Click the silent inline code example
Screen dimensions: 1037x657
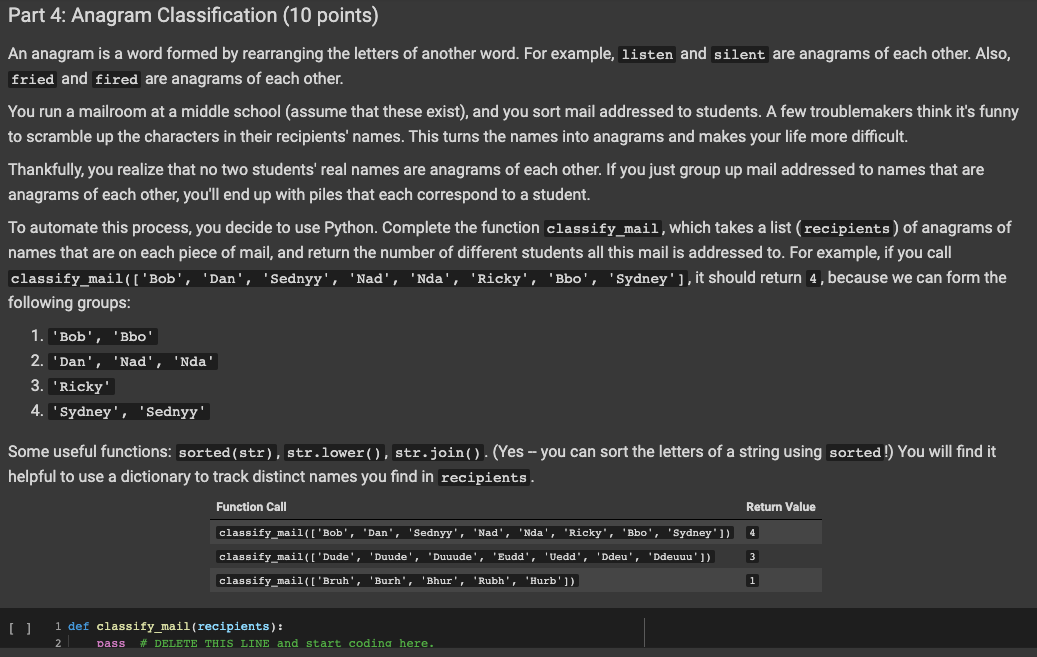point(739,54)
